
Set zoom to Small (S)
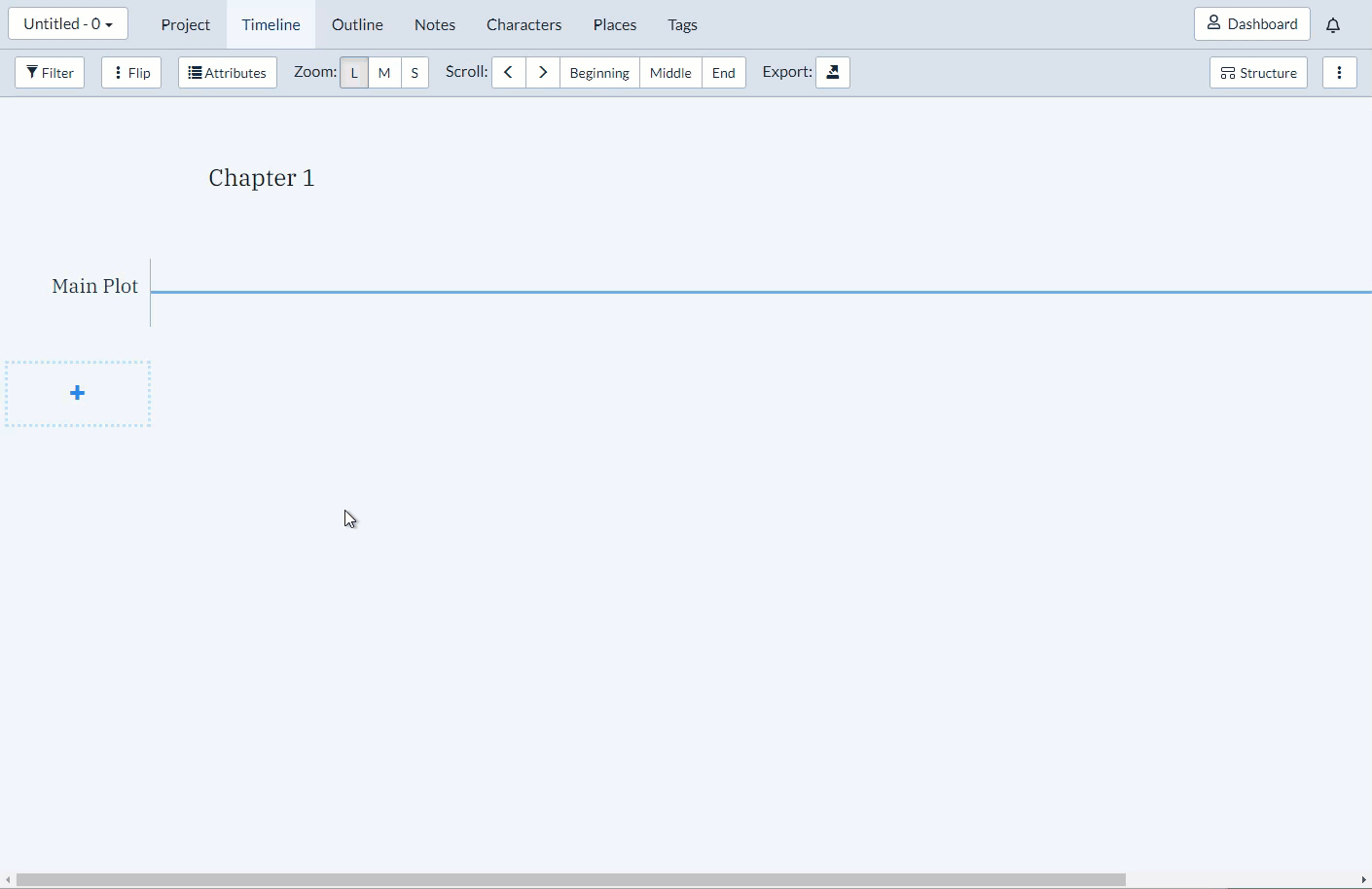click(x=415, y=73)
